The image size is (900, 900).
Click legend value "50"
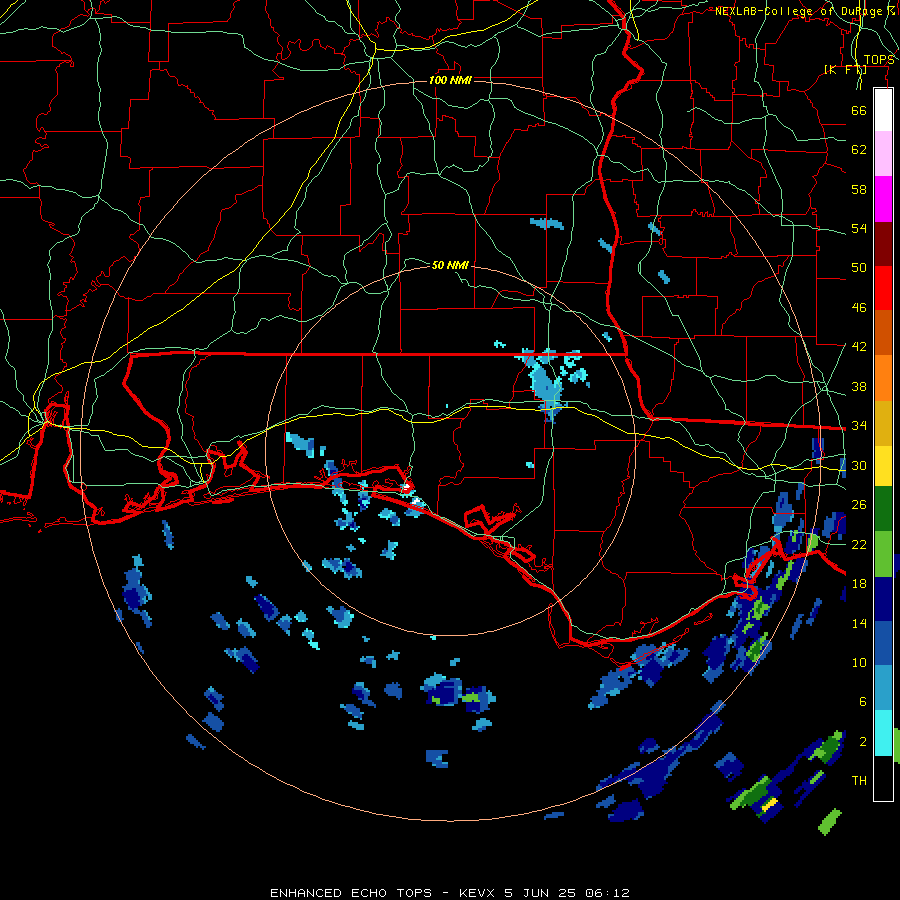[x=859, y=268]
